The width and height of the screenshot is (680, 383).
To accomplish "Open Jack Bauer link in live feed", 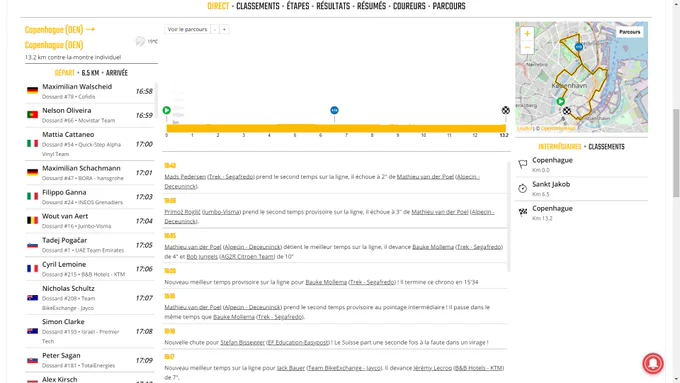I will pos(291,368).
